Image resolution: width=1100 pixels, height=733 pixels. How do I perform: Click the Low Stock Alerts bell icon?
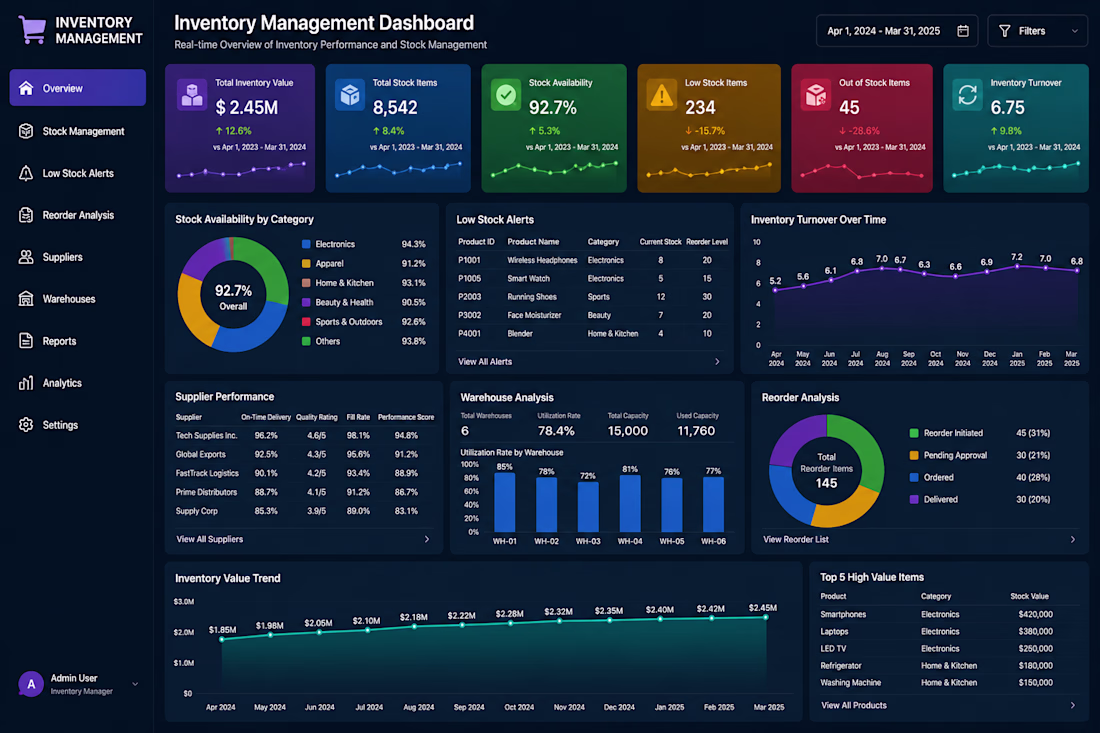pos(26,173)
